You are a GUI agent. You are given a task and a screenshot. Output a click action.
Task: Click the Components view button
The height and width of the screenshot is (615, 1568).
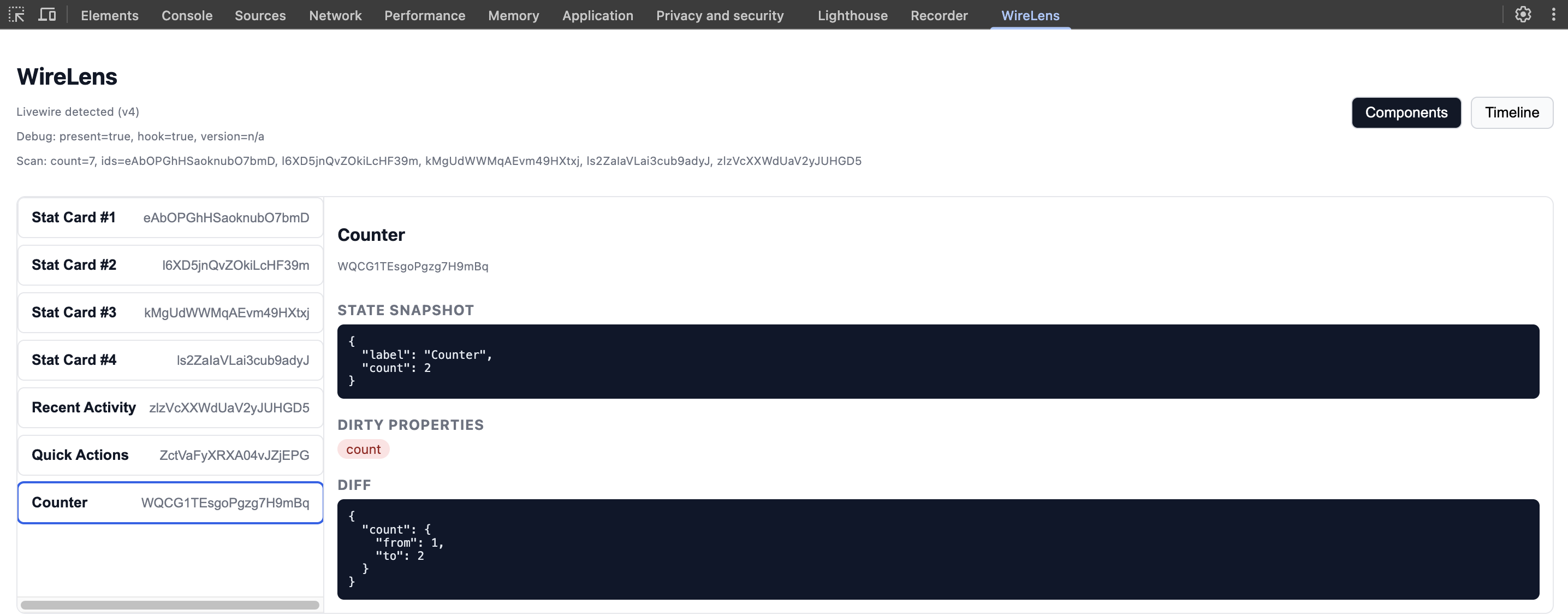tap(1406, 113)
